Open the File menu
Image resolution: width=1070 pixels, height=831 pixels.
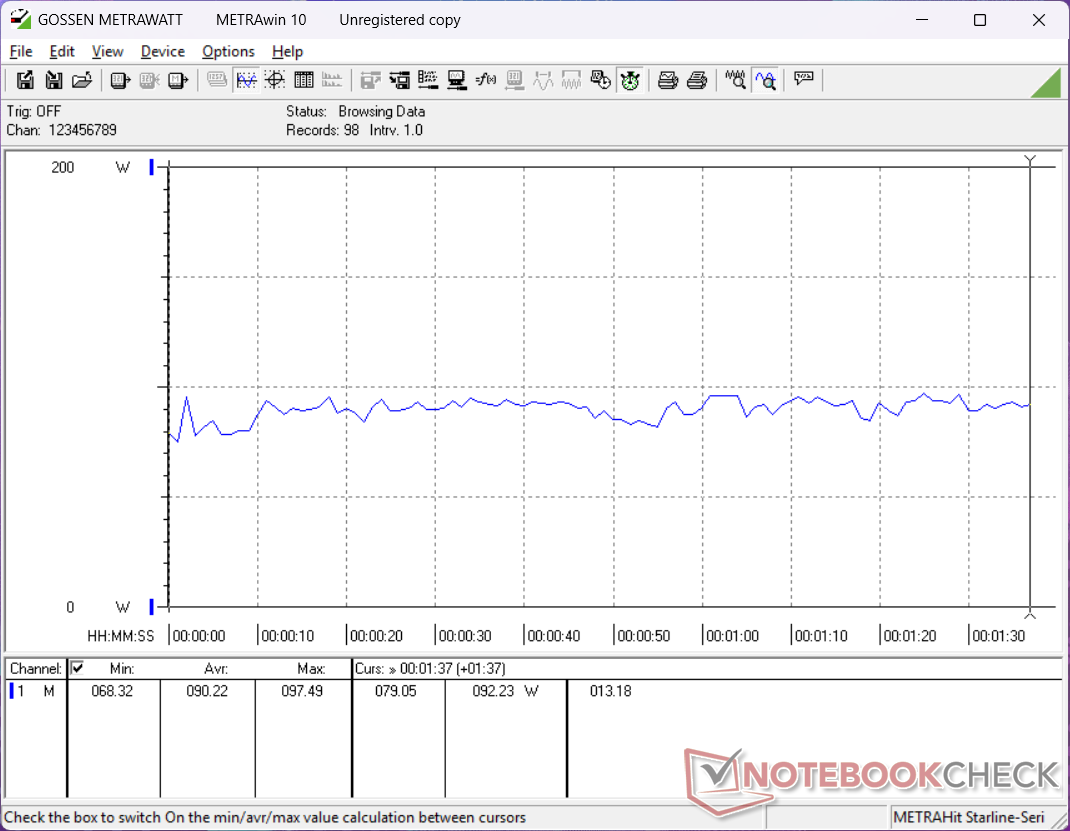pos(20,51)
